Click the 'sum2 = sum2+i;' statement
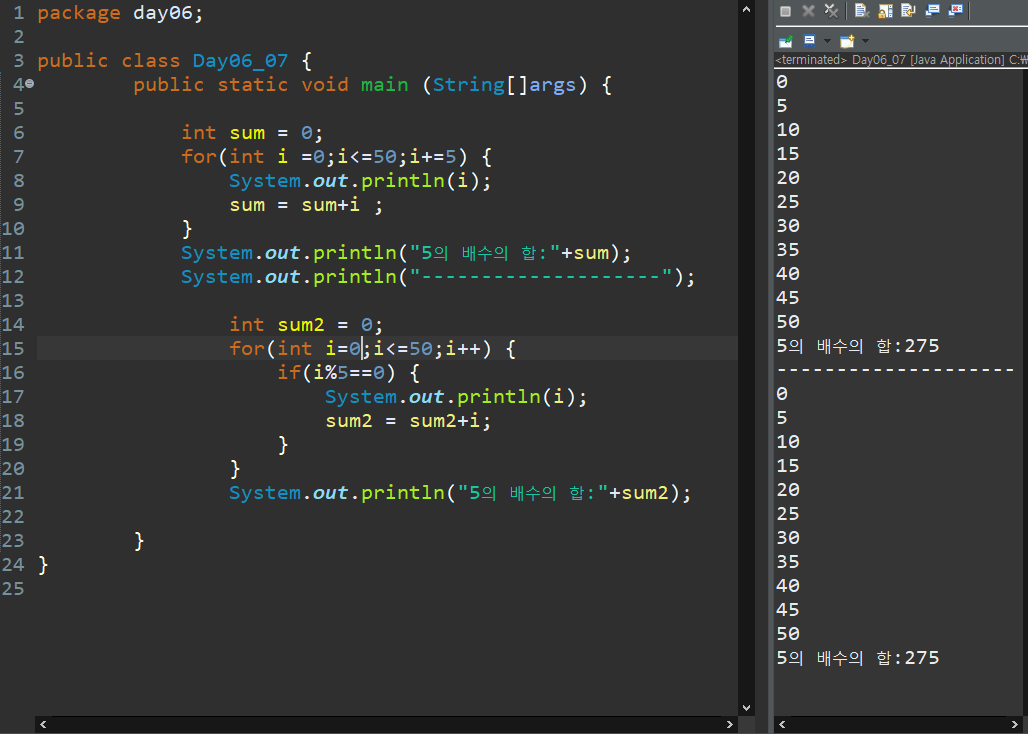This screenshot has height=734, width=1028. click(x=408, y=421)
